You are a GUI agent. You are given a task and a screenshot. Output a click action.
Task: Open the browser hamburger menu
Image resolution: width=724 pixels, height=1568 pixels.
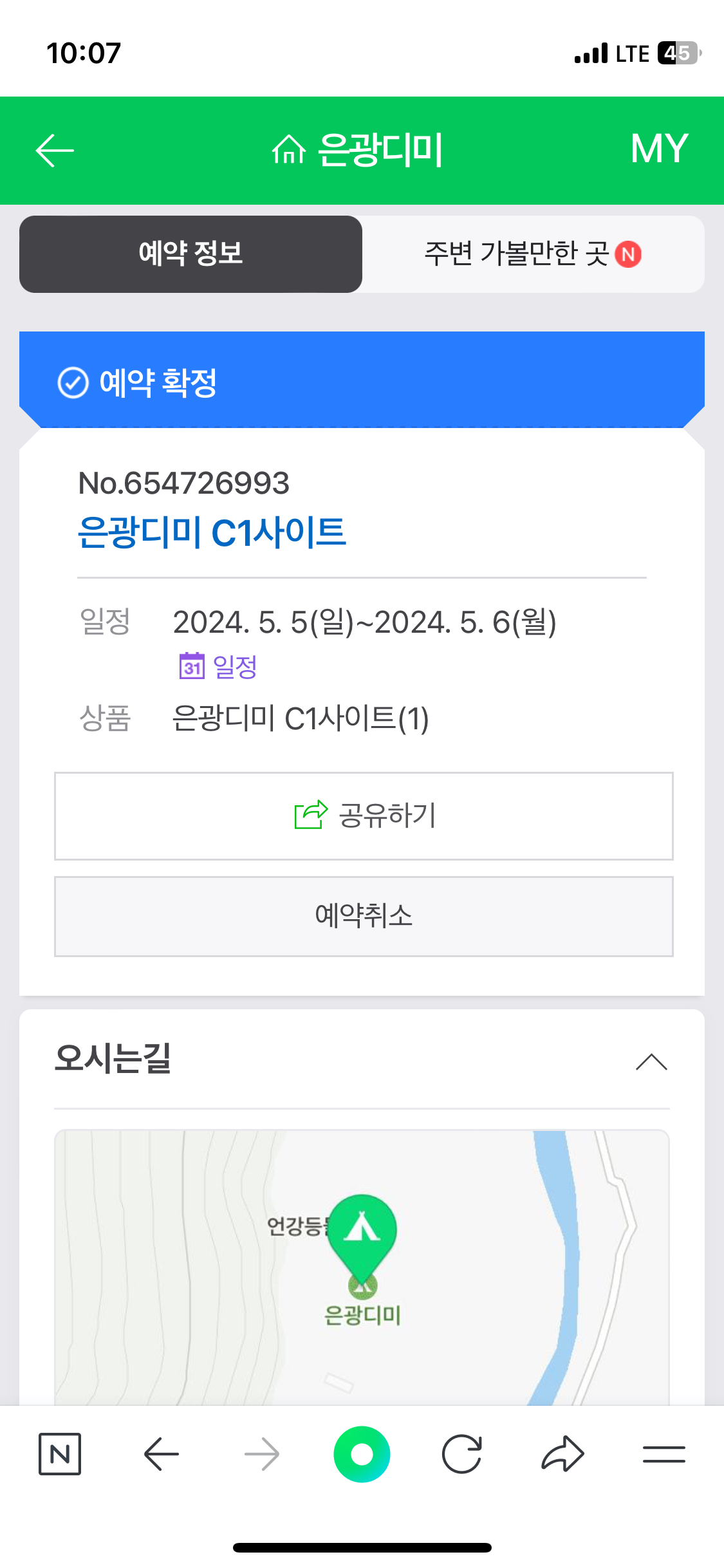(664, 1454)
